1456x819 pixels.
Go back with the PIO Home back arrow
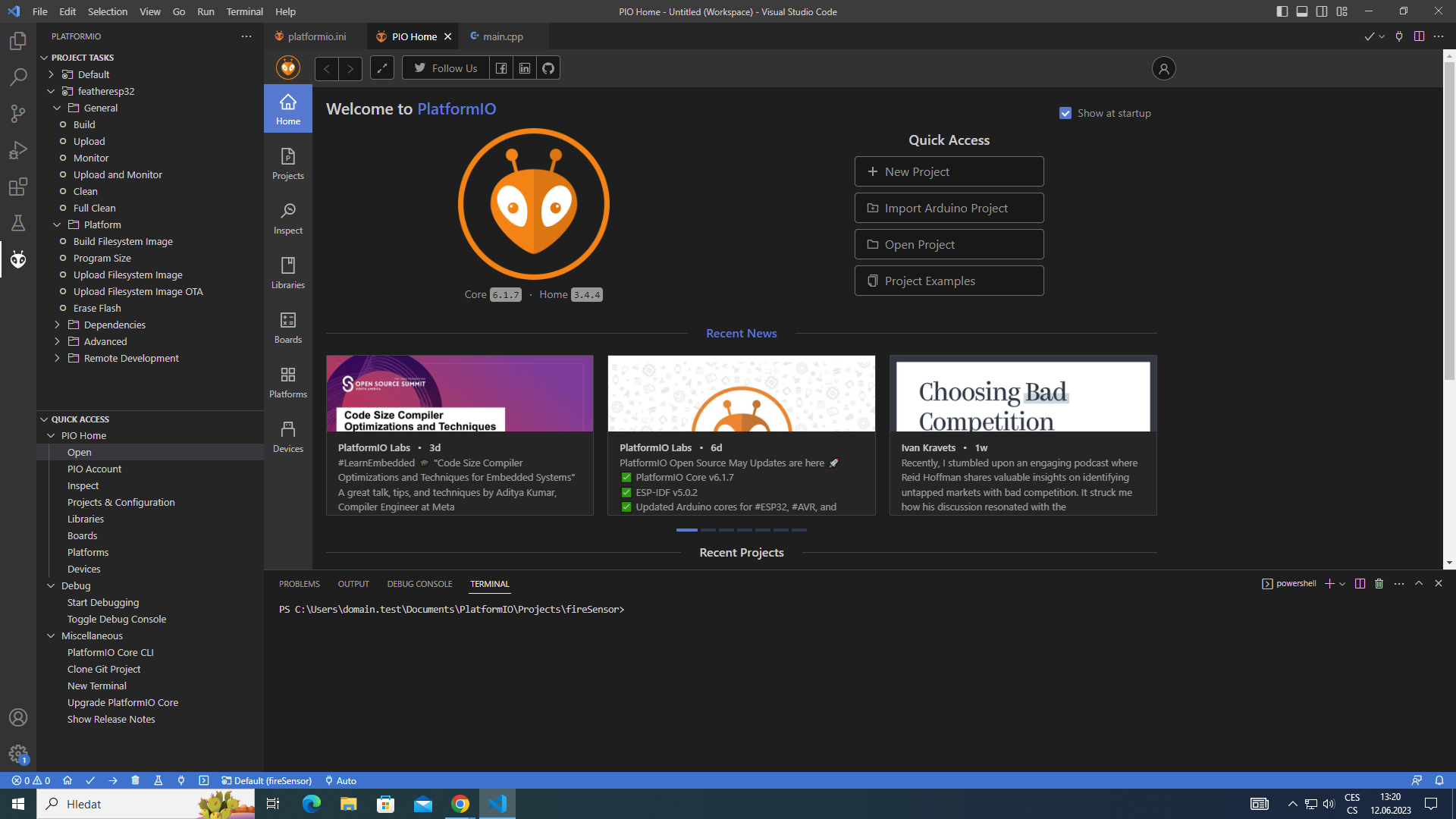[327, 68]
